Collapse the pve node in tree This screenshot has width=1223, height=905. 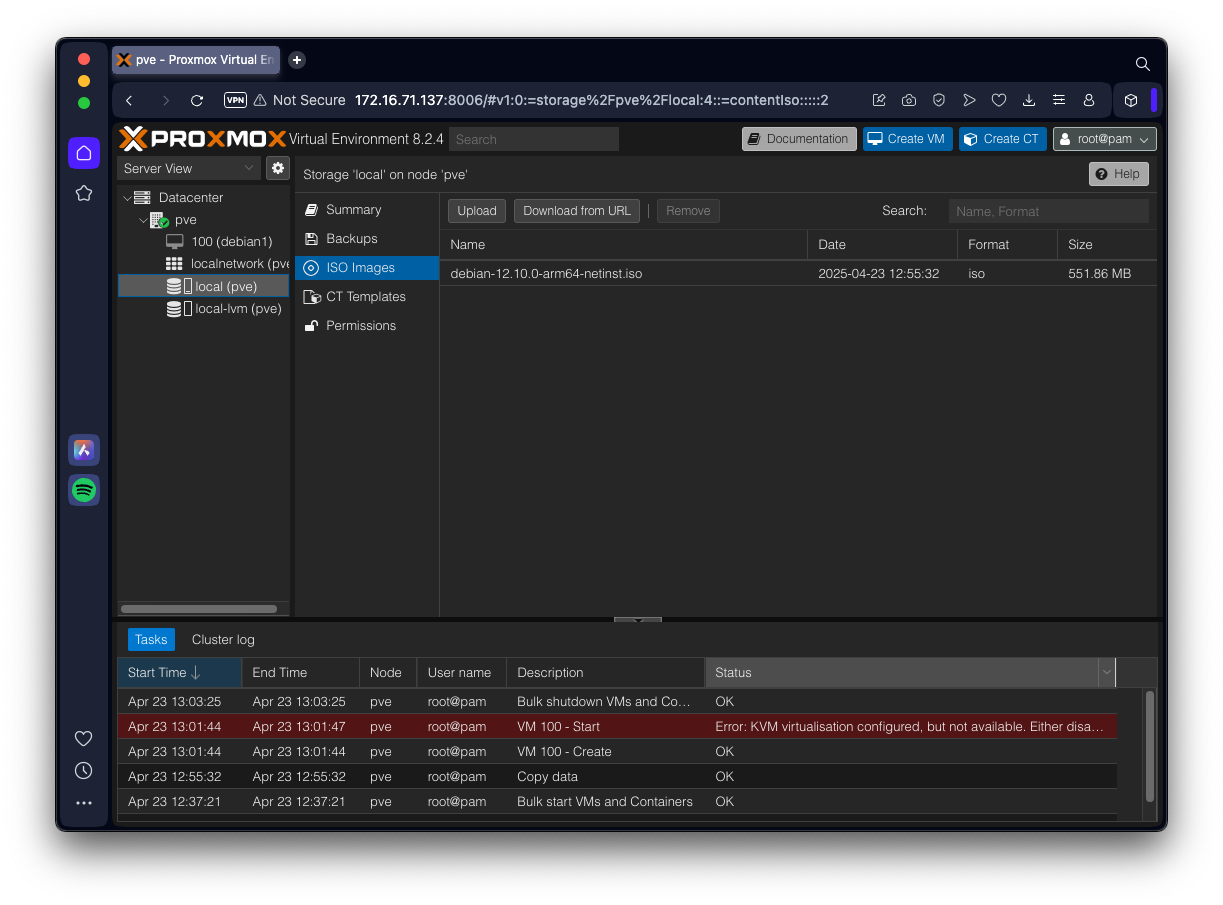tap(143, 220)
